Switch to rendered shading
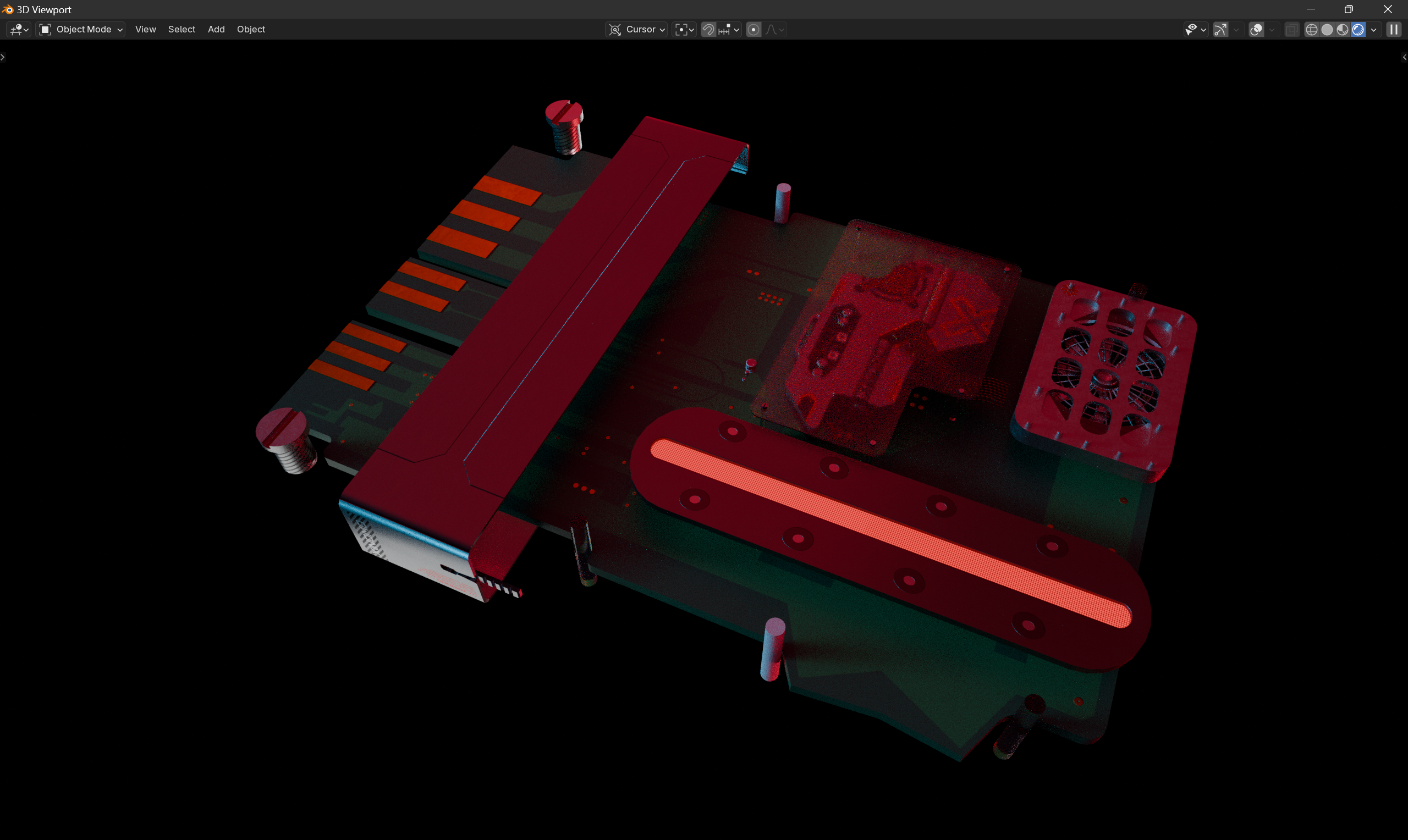Viewport: 1408px width, 840px height. (1357, 30)
